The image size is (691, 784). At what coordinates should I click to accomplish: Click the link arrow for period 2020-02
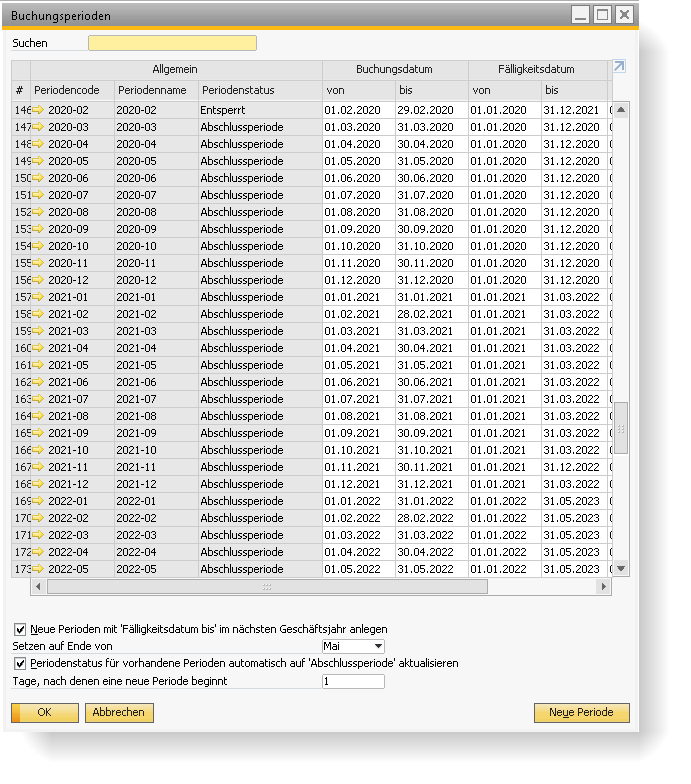click(38, 110)
